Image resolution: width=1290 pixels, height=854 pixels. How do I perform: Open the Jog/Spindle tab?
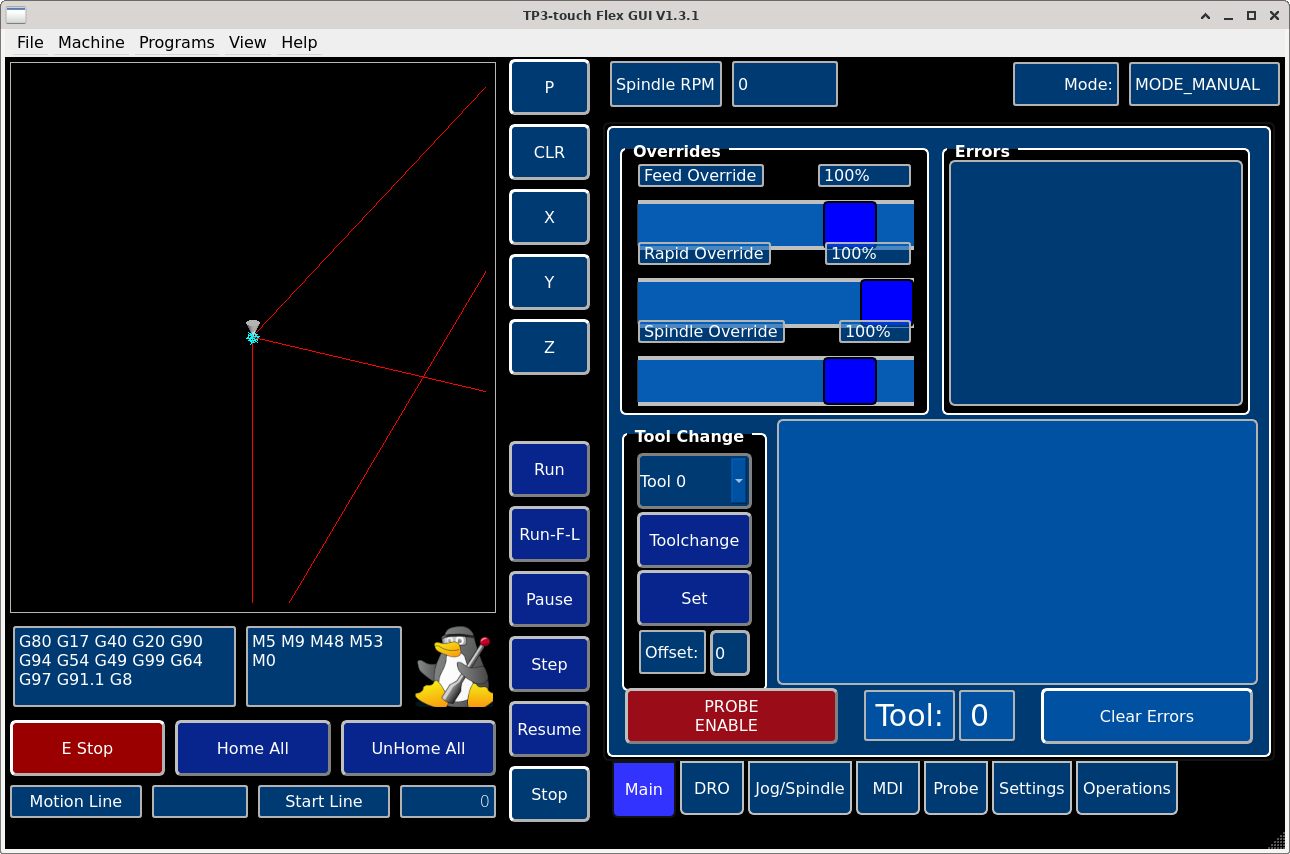[801, 788]
